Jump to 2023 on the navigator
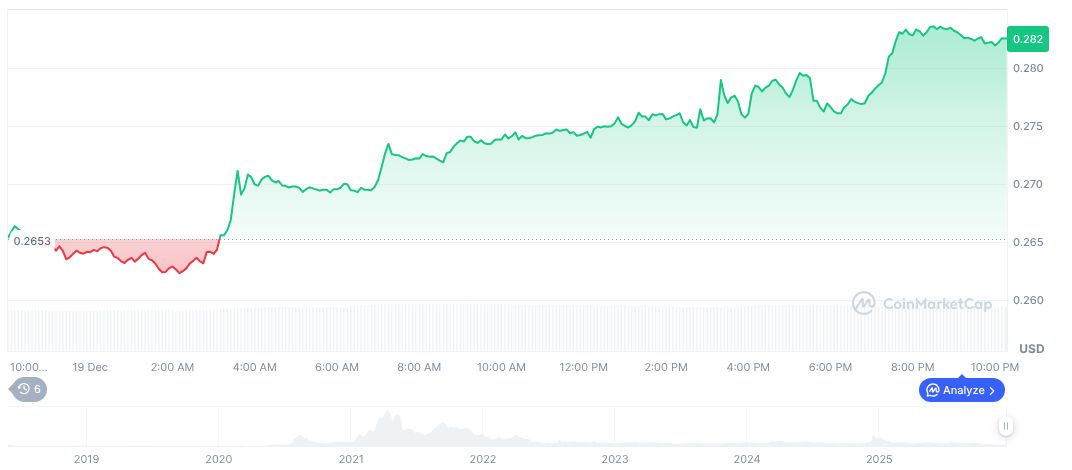The image size is (1072, 470). [x=615, y=459]
